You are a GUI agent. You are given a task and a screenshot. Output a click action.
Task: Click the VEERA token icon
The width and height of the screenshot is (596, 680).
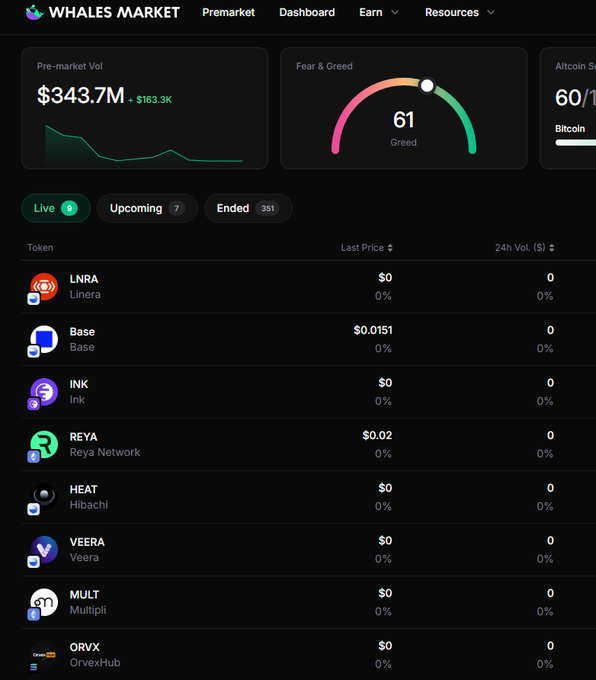44,549
